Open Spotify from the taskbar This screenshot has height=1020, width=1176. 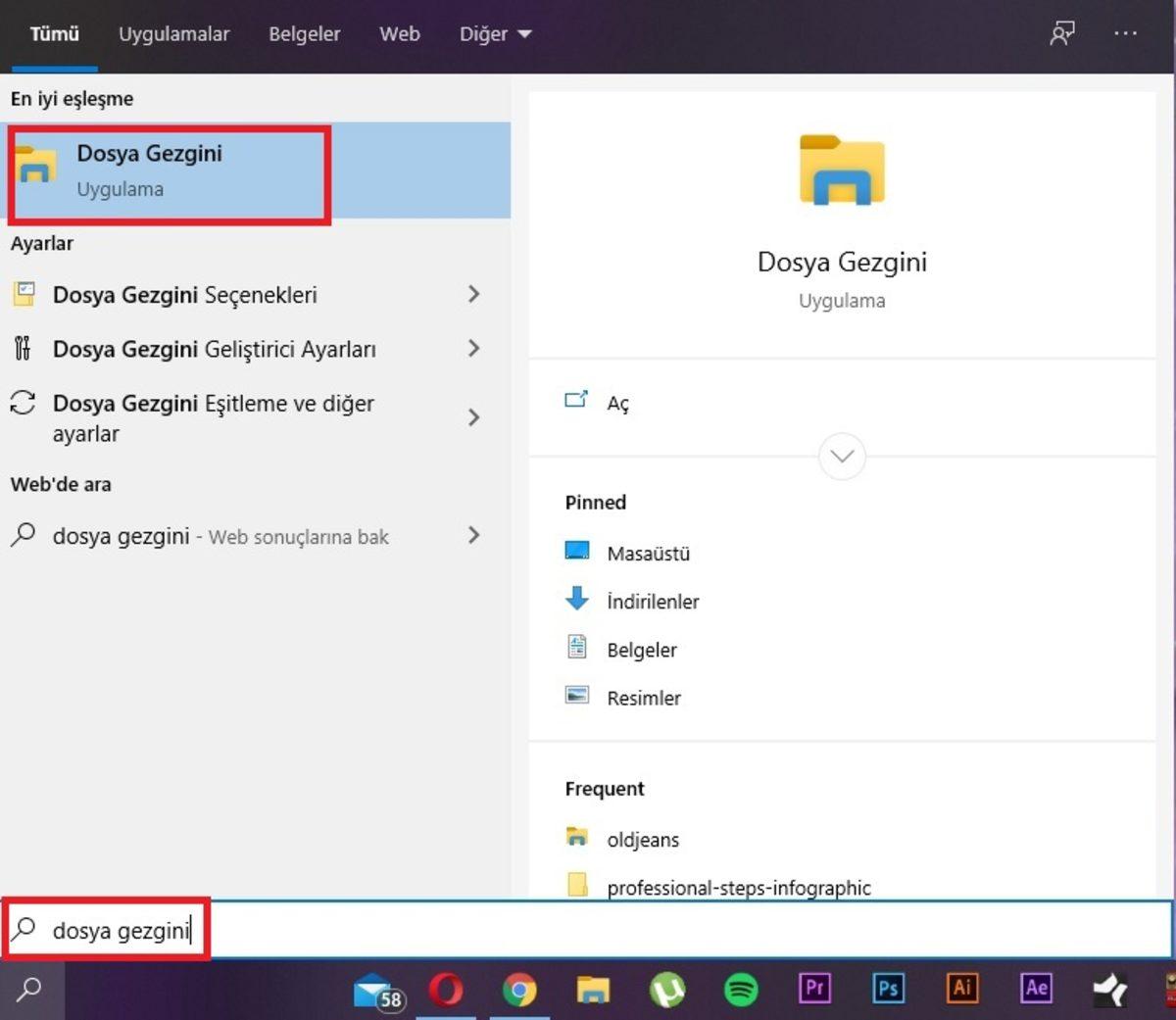click(x=741, y=990)
